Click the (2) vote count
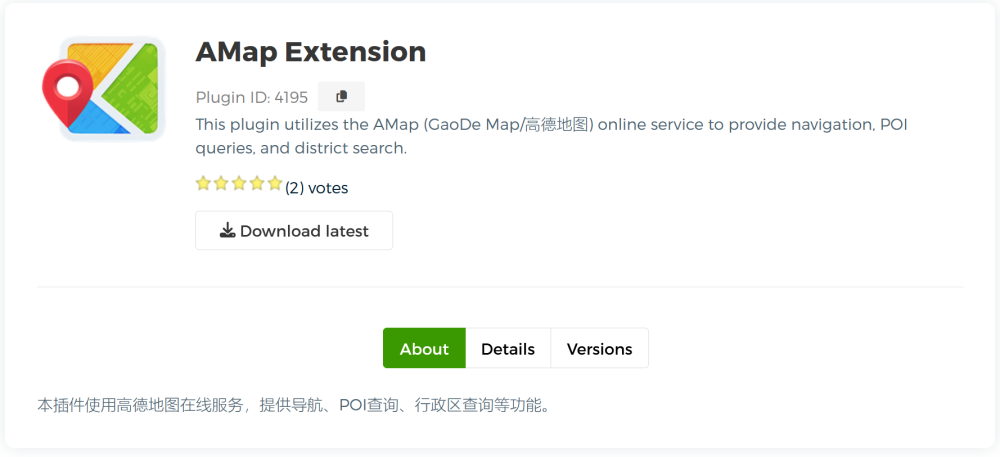The height and width of the screenshot is (457, 1000). click(294, 188)
